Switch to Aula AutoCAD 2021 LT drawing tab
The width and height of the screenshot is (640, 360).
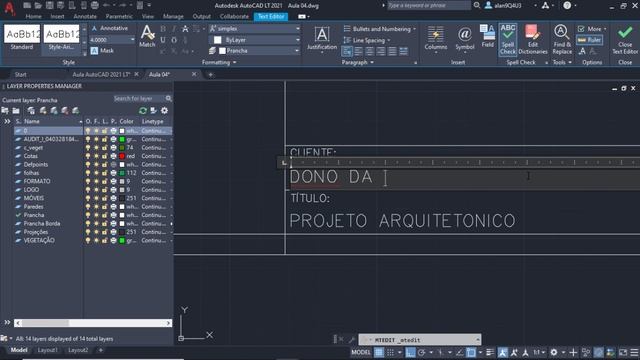(x=101, y=74)
